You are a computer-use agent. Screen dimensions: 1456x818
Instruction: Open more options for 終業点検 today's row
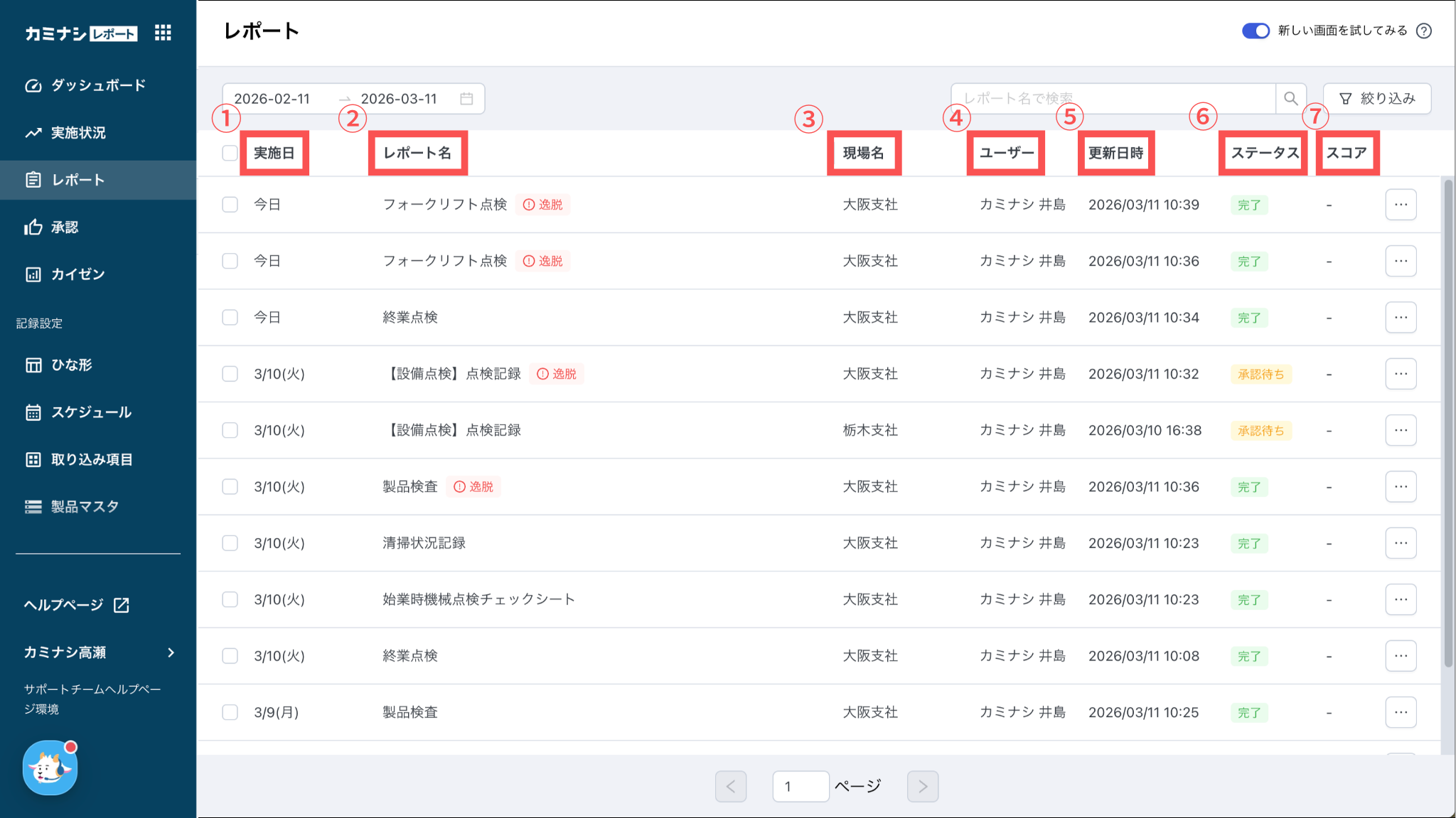pyautogui.click(x=1401, y=317)
